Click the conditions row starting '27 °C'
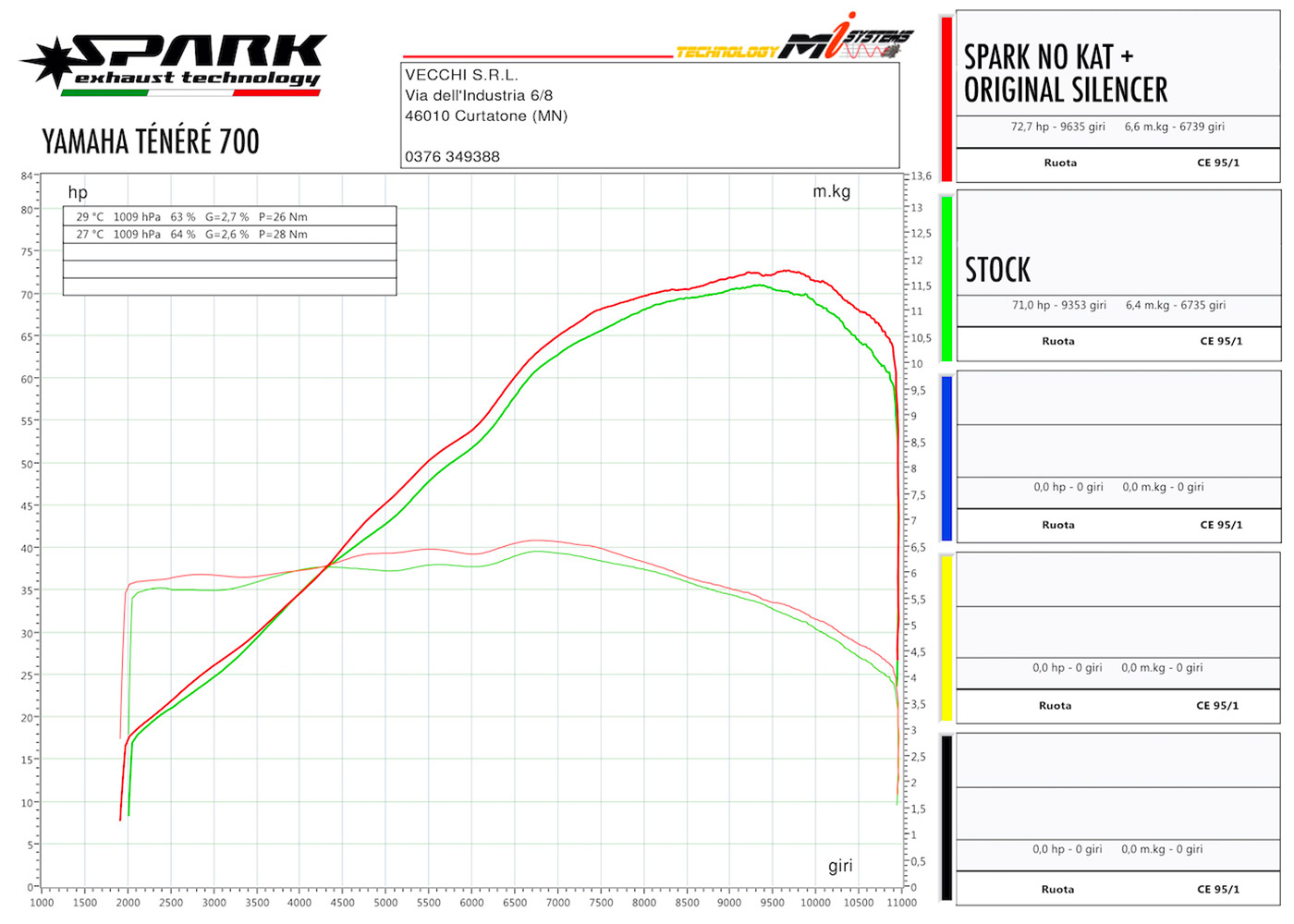The height and width of the screenshot is (924, 1294). pyautogui.click(x=229, y=235)
